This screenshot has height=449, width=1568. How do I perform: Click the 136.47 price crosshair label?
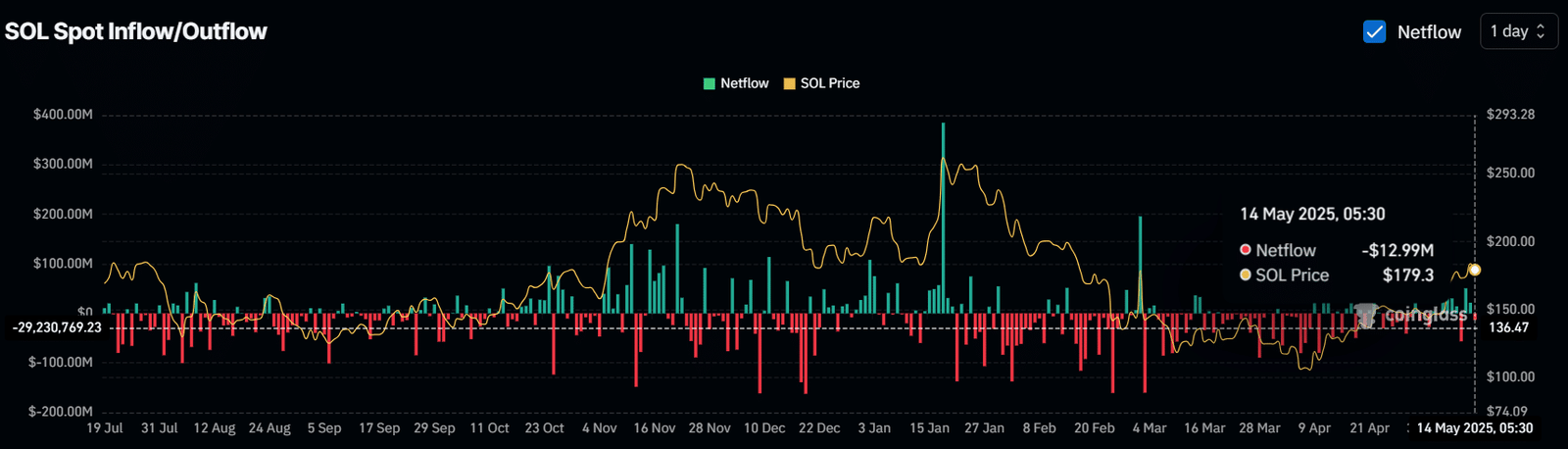[1508, 327]
